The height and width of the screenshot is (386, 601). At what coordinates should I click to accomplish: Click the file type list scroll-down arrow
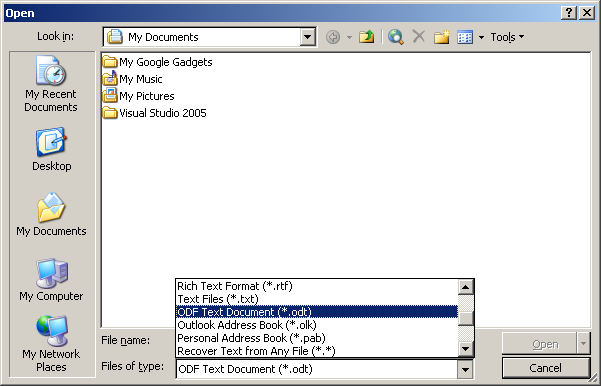466,349
